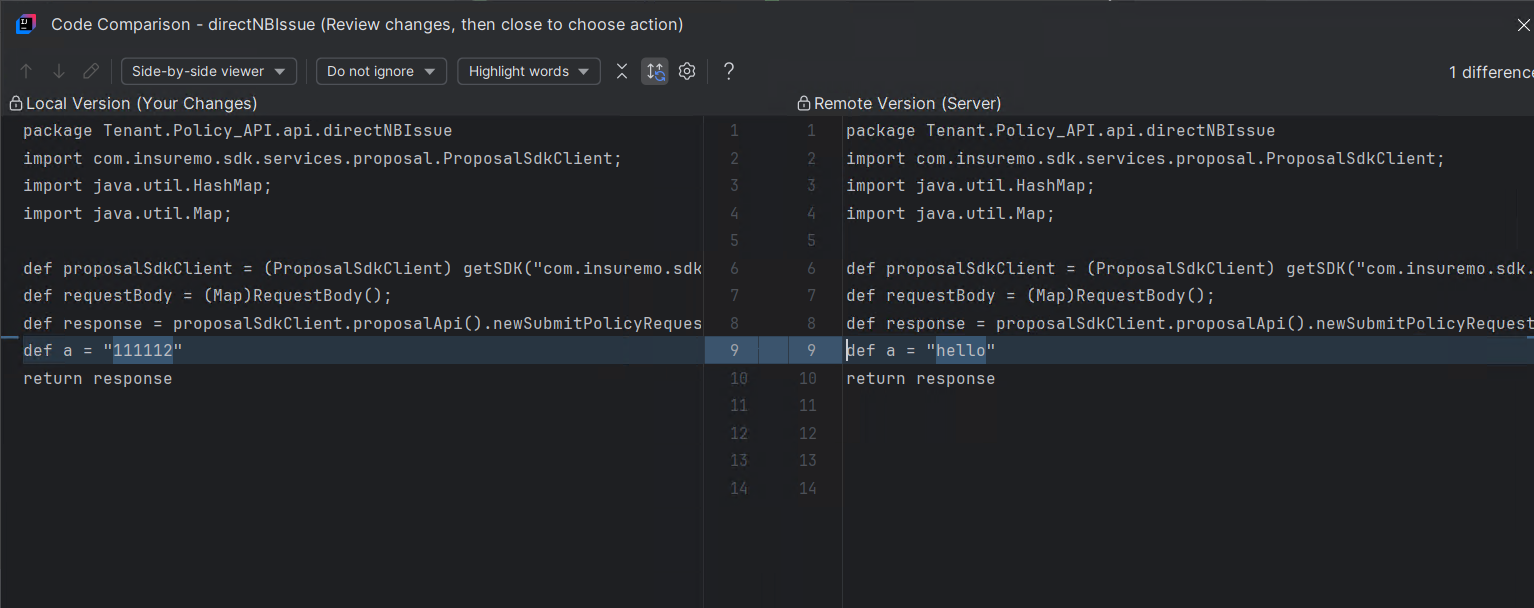This screenshot has height=608, width=1534.
Task: Toggle the lock on Local Version pane
Action: (15, 103)
